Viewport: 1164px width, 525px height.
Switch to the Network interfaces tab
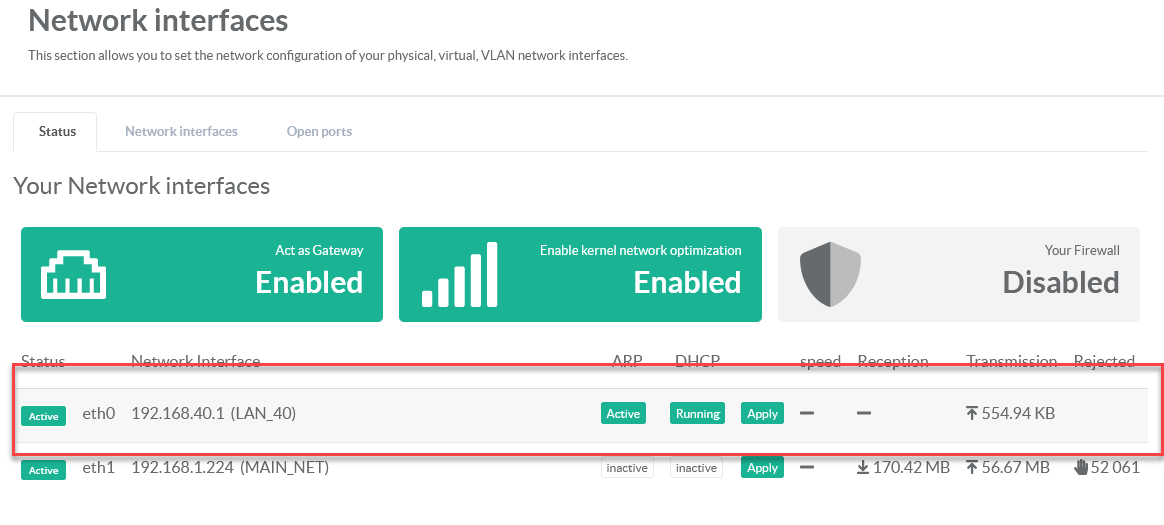coord(181,131)
